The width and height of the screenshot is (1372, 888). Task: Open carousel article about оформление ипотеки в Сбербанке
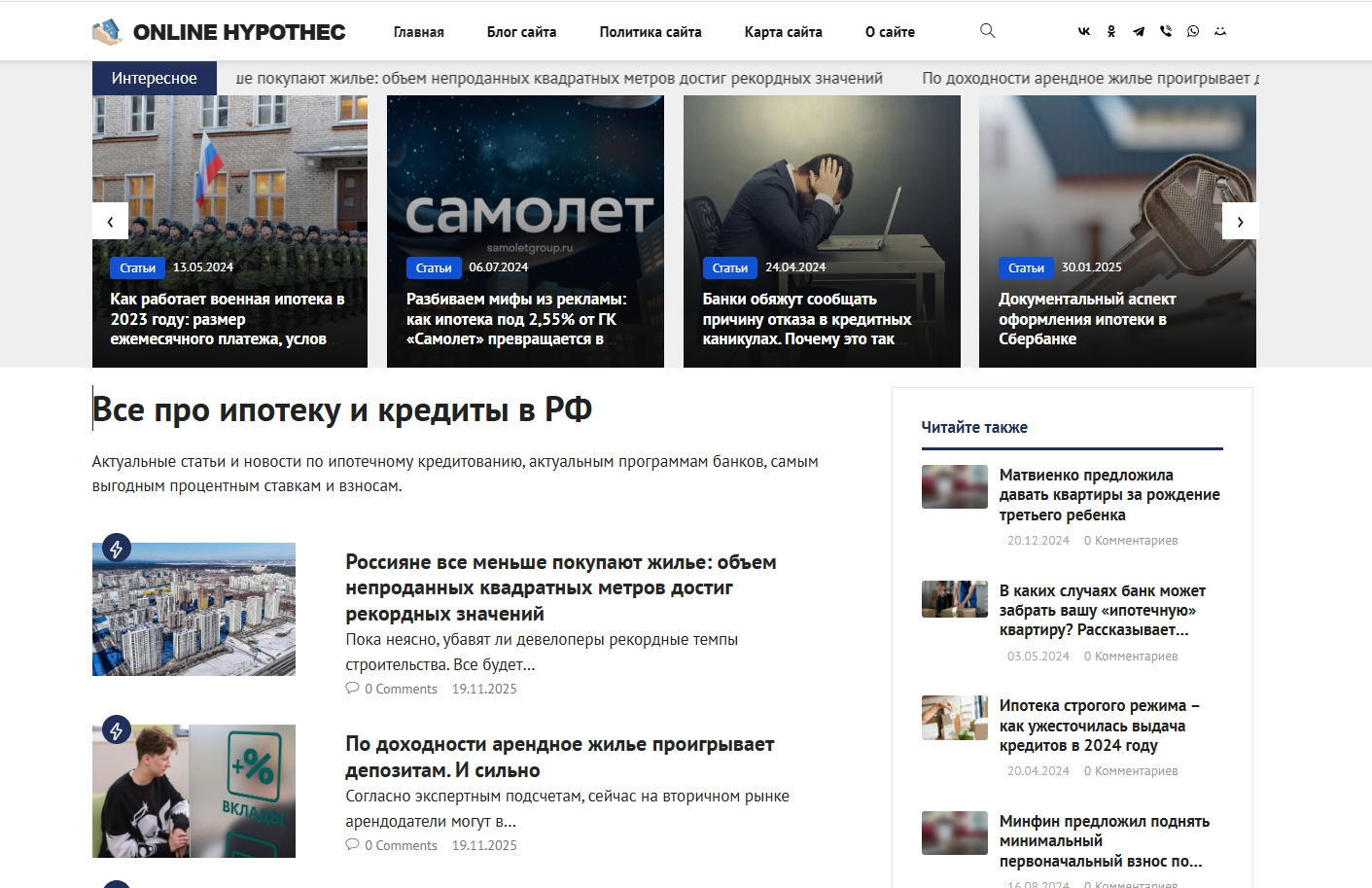pos(1087,319)
